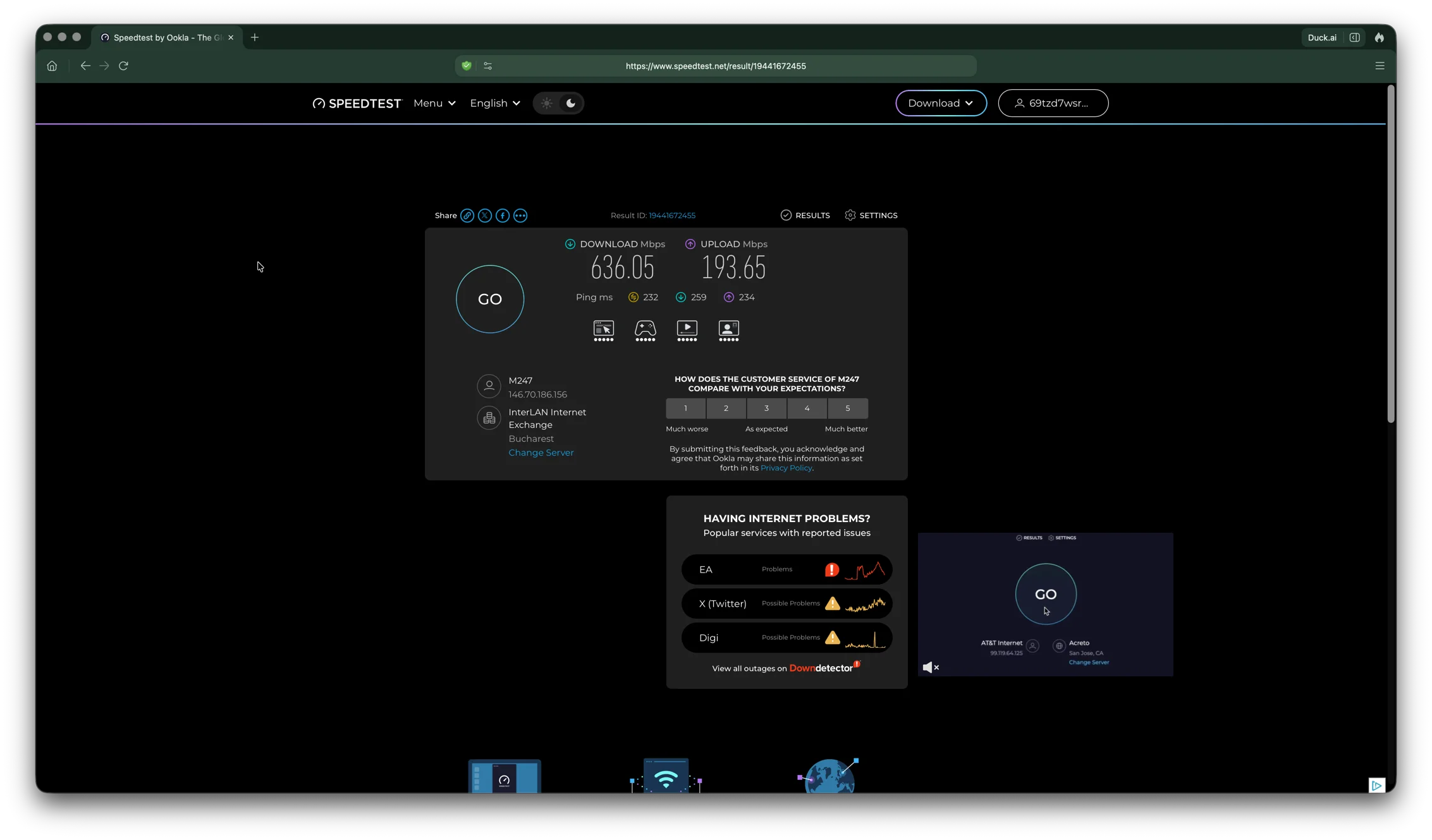
Task: Unmute the video ad speaker icon
Action: [x=930, y=667]
